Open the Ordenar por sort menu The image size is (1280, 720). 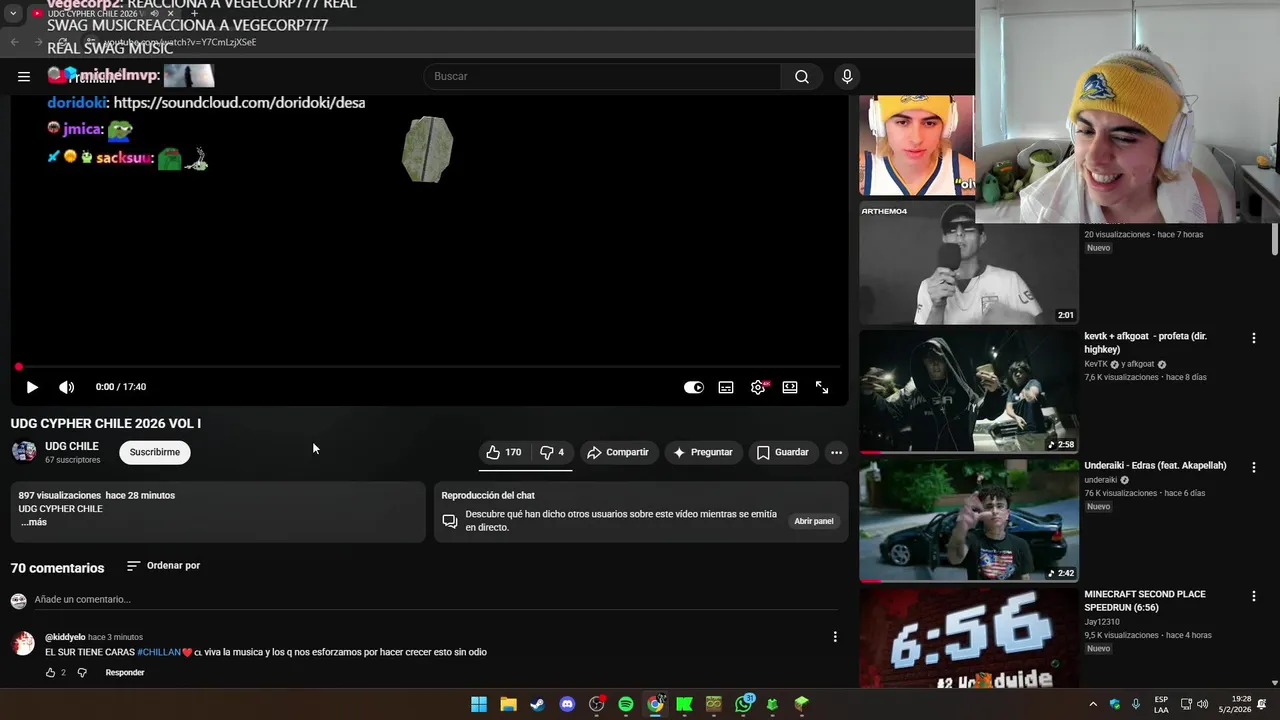163,566
